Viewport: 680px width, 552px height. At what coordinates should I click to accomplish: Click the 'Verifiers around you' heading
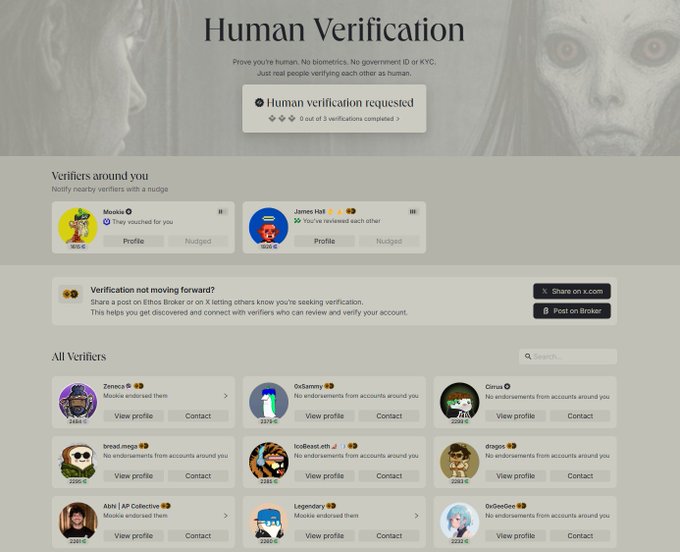[x=100, y=176]
